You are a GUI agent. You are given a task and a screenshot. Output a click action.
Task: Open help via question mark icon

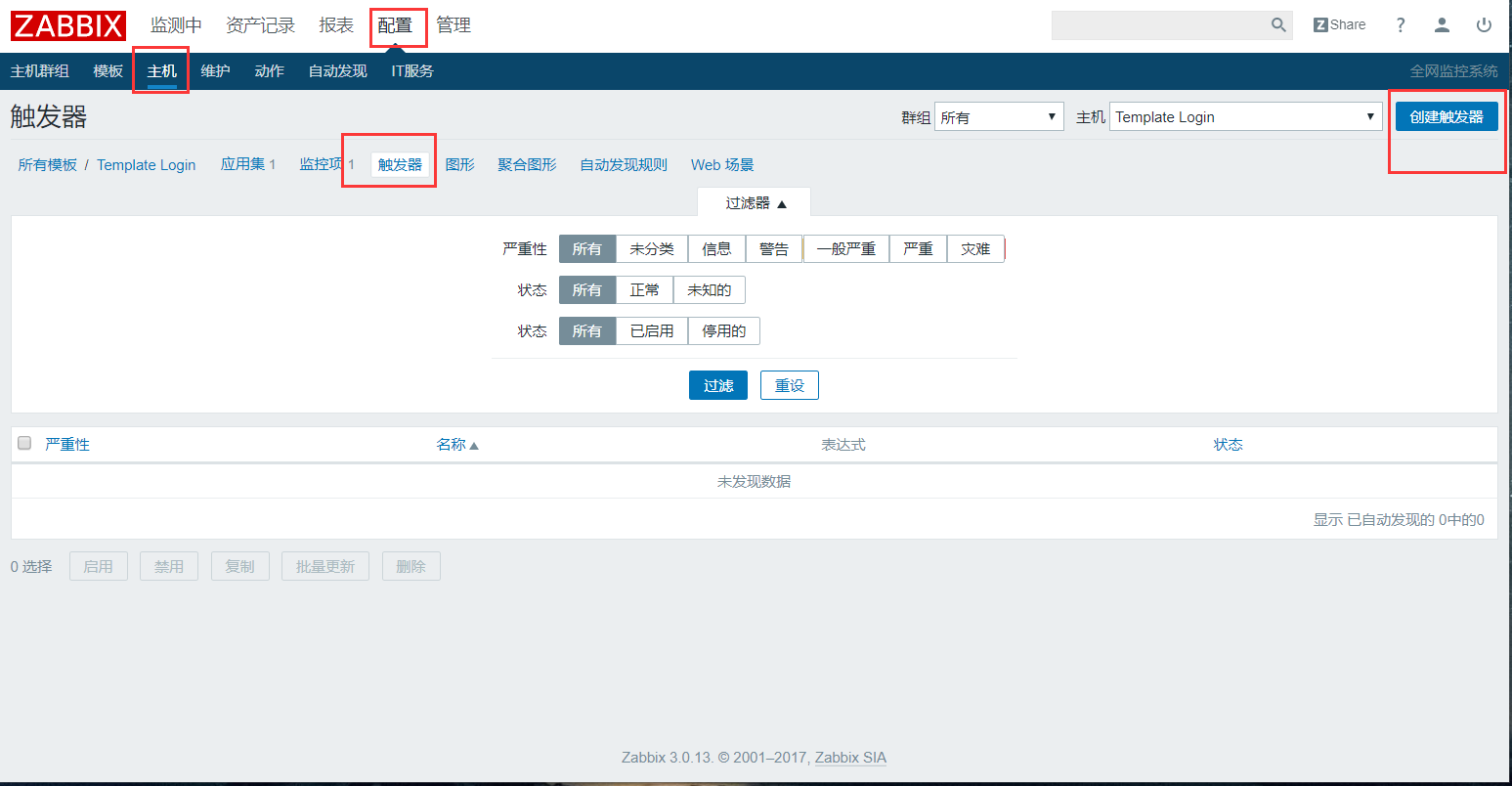pyautogui.click(x=1401, y=25)
